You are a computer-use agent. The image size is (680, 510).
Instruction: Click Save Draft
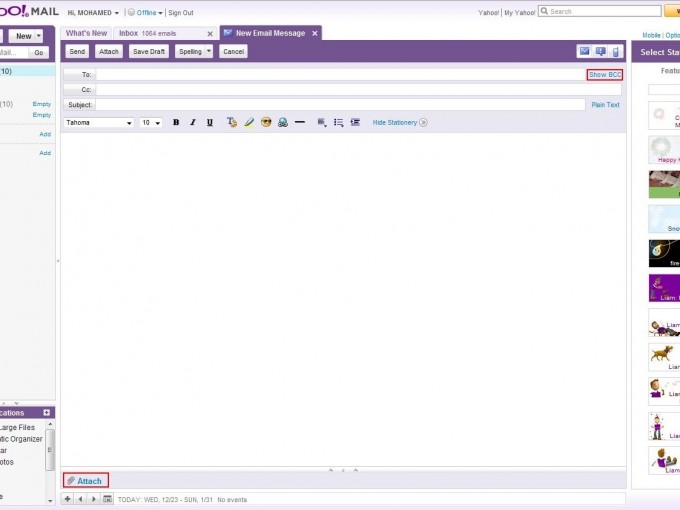pos(149,51)
